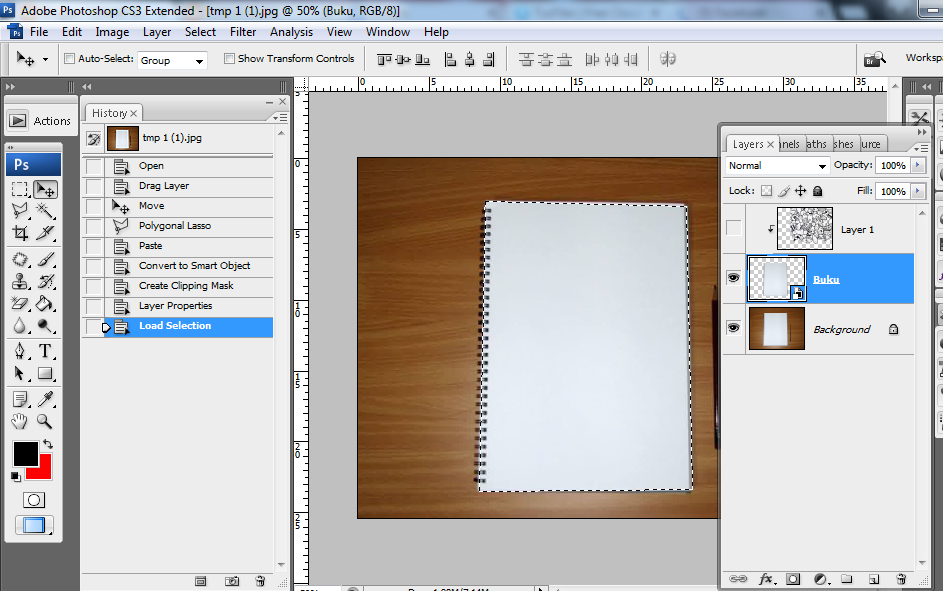Pick the Magic Wand tool
Viewport: 943px width, 591px height.
coord(45,211)
